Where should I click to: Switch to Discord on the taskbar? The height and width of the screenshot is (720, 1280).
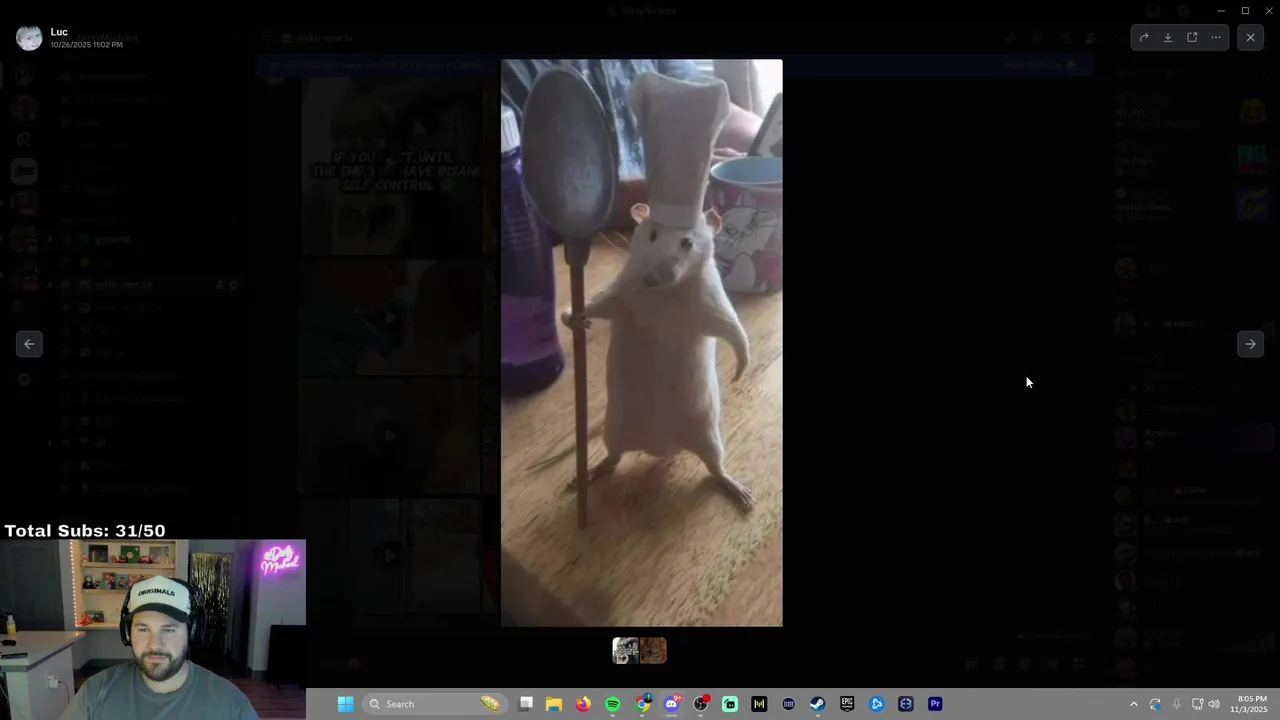click(x=671, y=704)
